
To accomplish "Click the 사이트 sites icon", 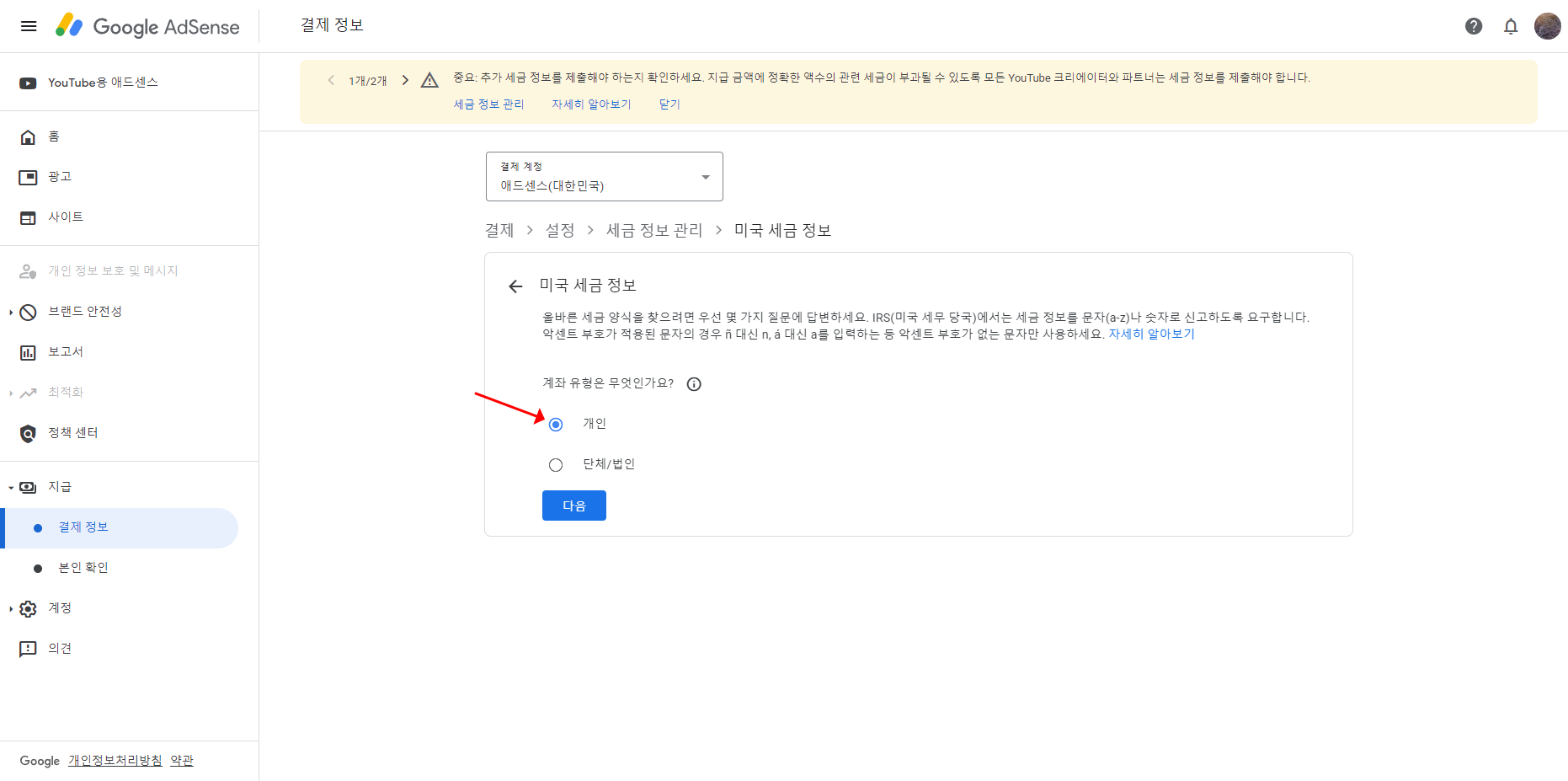I will click(x=28, y=217).
